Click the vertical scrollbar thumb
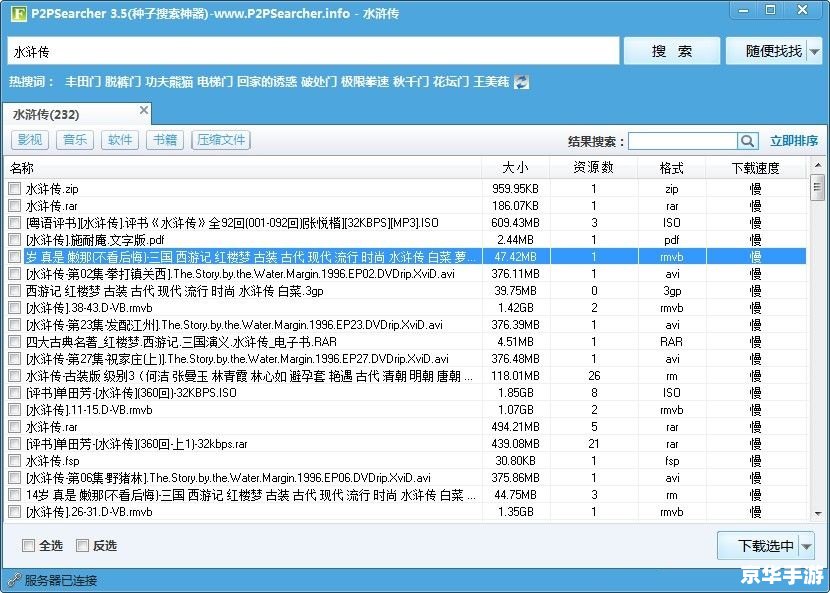 pos(818,187)
